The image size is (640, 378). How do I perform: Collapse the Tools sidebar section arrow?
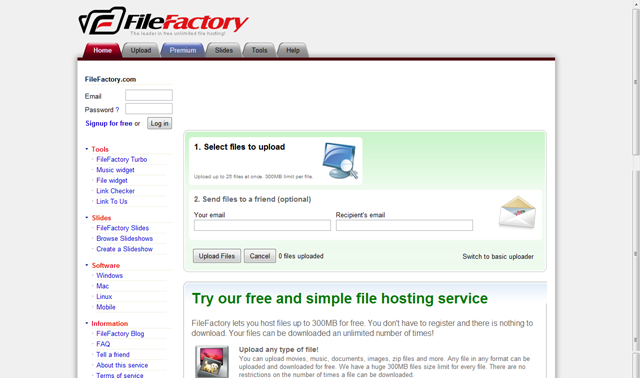[87, 149]
